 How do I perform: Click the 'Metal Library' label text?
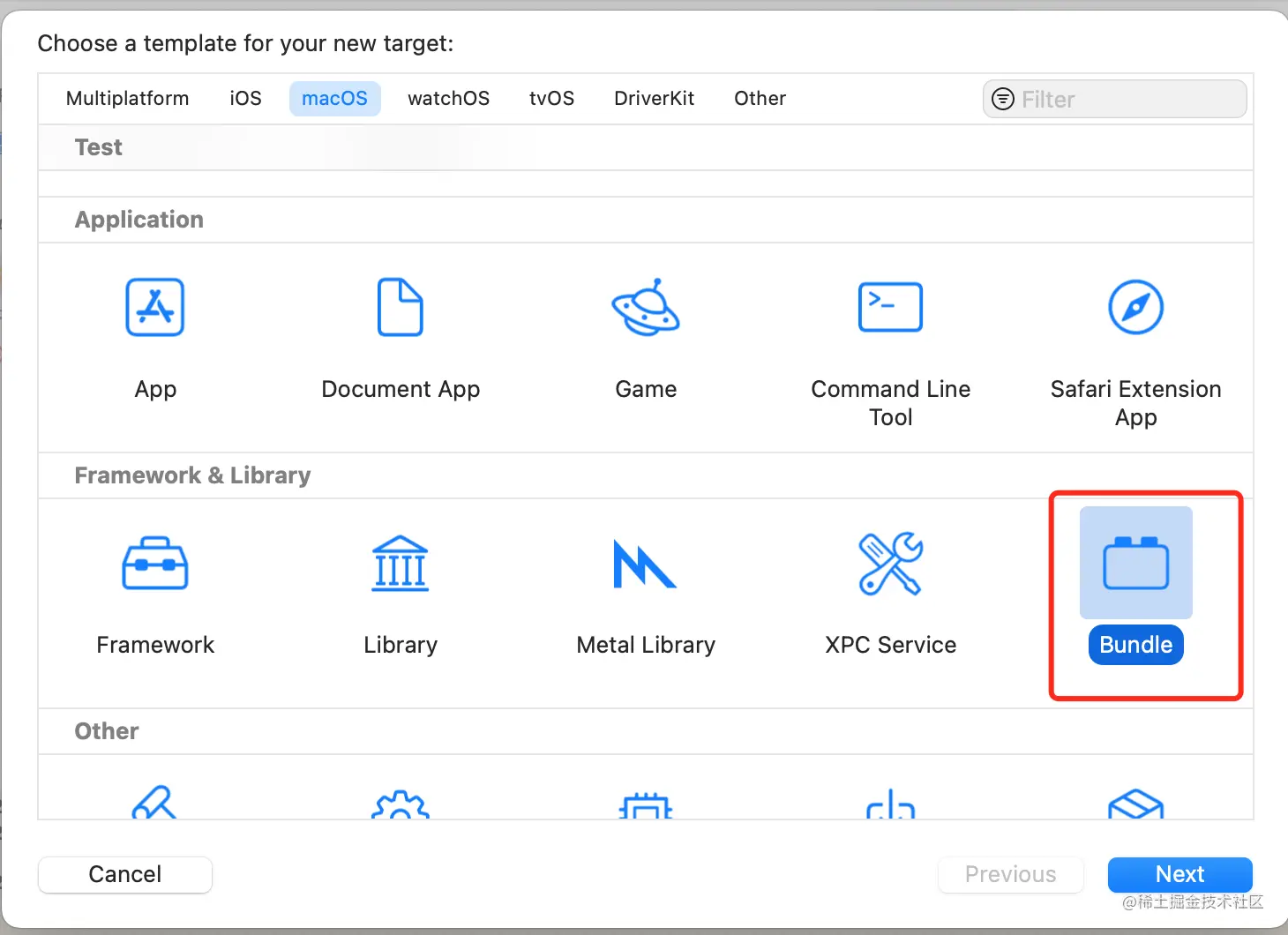(646, 645)
